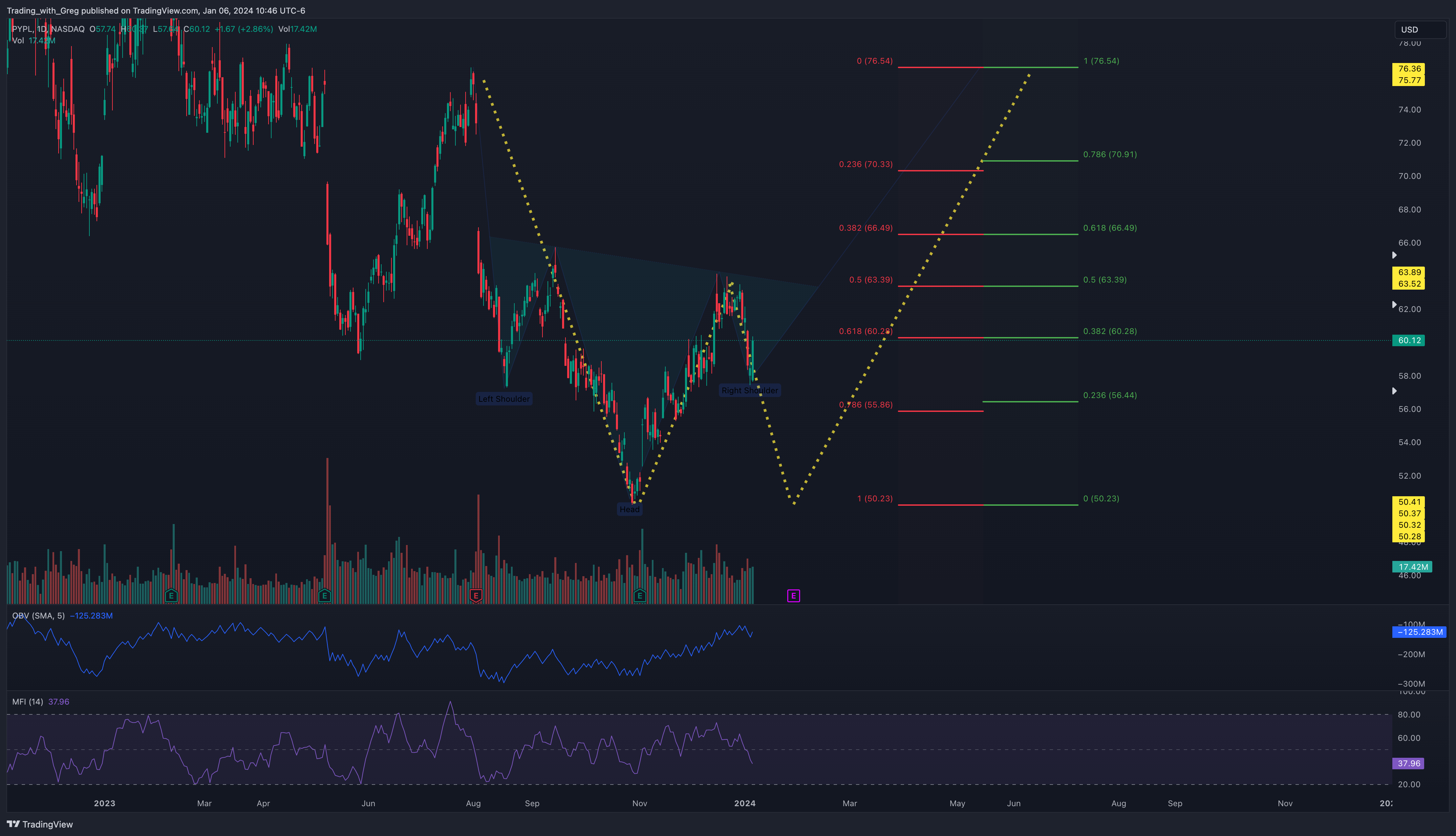Click the yellow 50.28 price label

(x=1408, y=536)
